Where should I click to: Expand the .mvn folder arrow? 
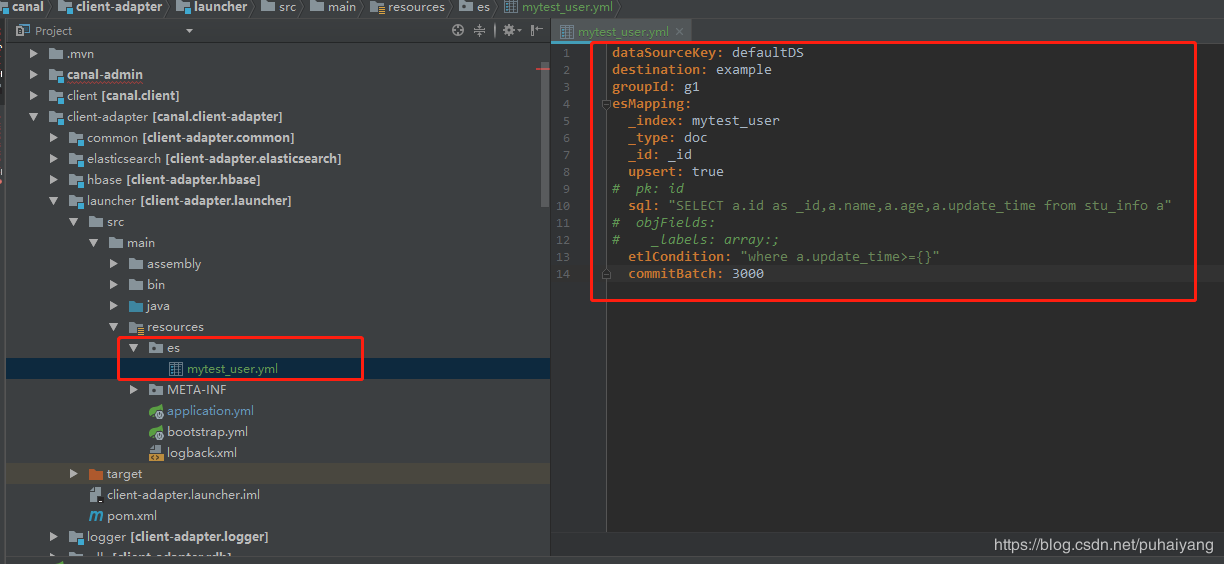[34, 54]
